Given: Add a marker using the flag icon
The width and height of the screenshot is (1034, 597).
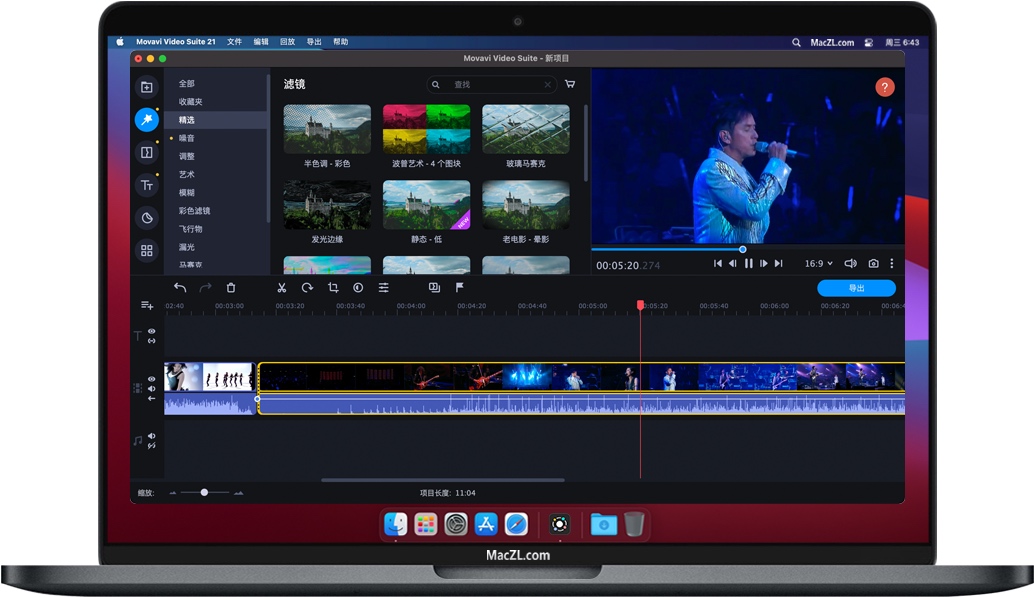Looking at the screenshot, I should point(459,288).
